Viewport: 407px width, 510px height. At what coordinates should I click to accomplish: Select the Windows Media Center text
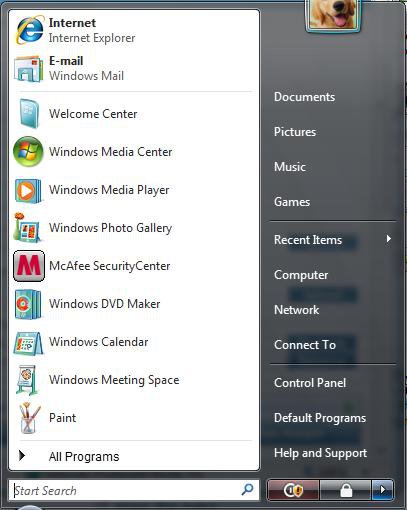(x=110, y=152)
